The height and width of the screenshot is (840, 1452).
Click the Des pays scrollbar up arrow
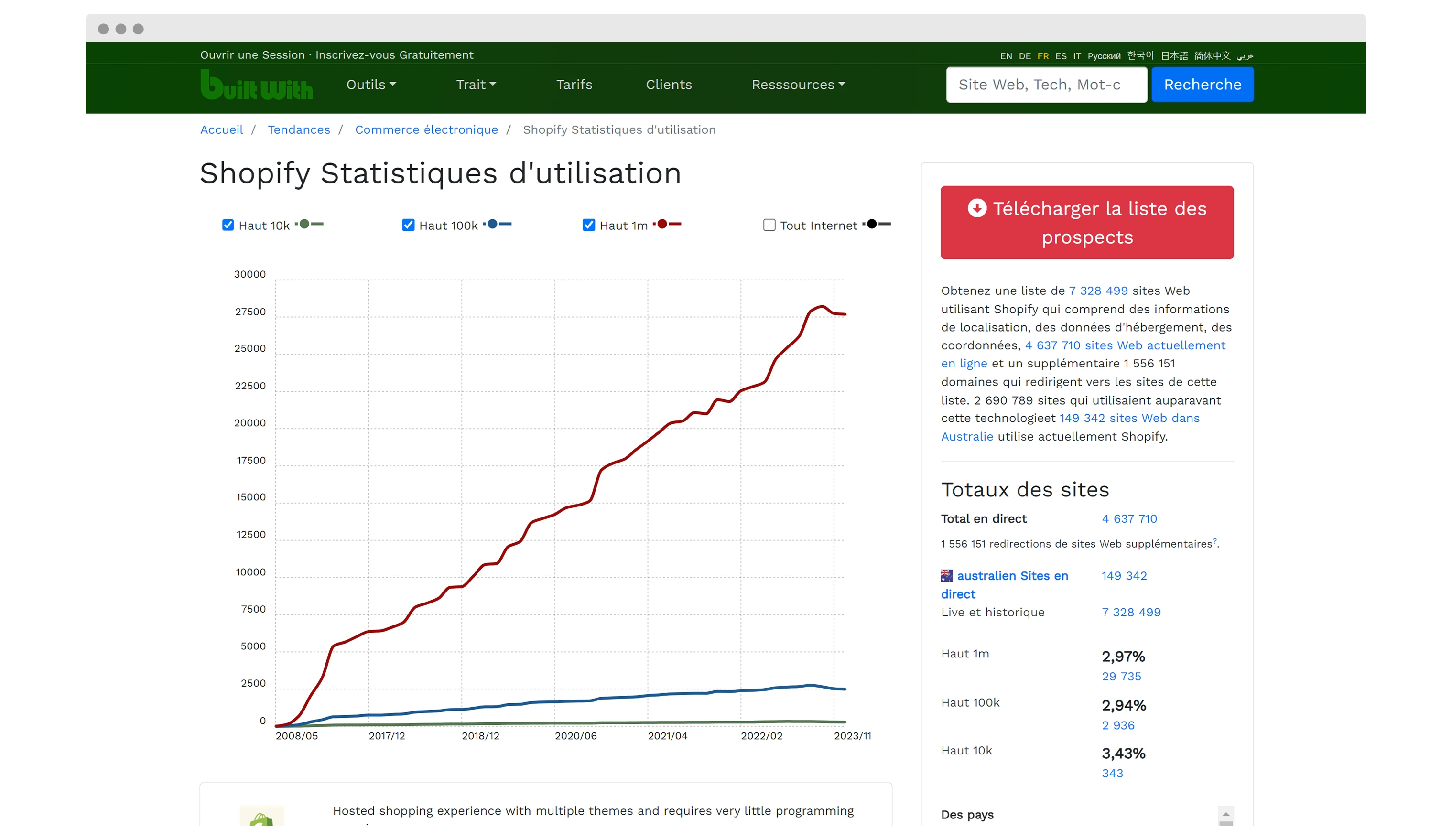[x=1225, y=814]
